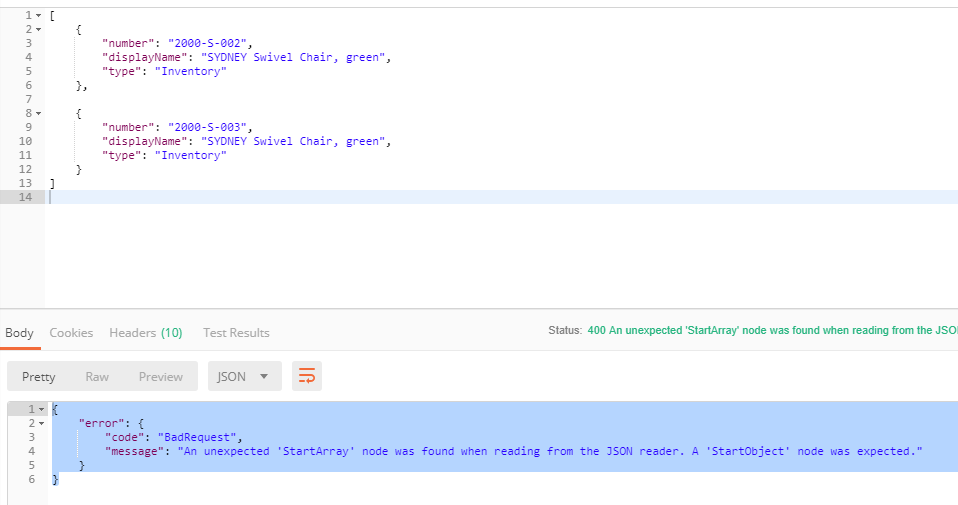Click the error message text in the response

[550, 451]
